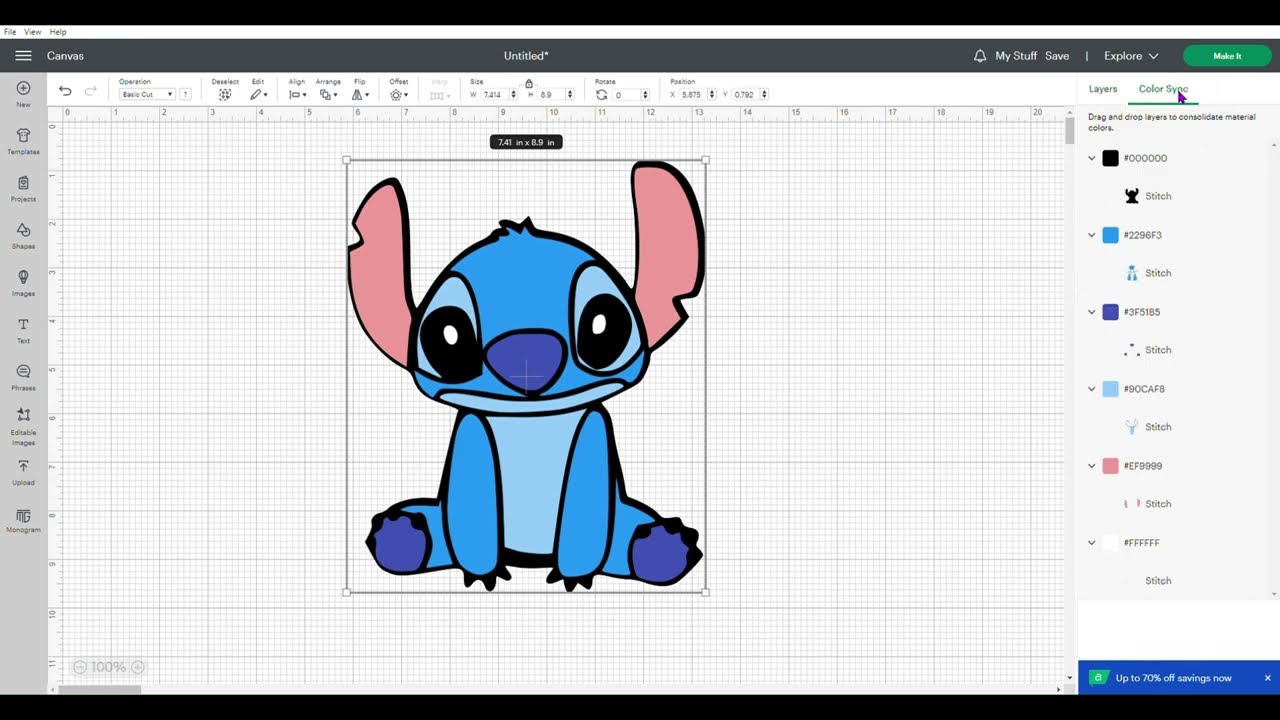Open the Operation Basic Cut dropdown

pyautogui.click(x=146, y=94)
